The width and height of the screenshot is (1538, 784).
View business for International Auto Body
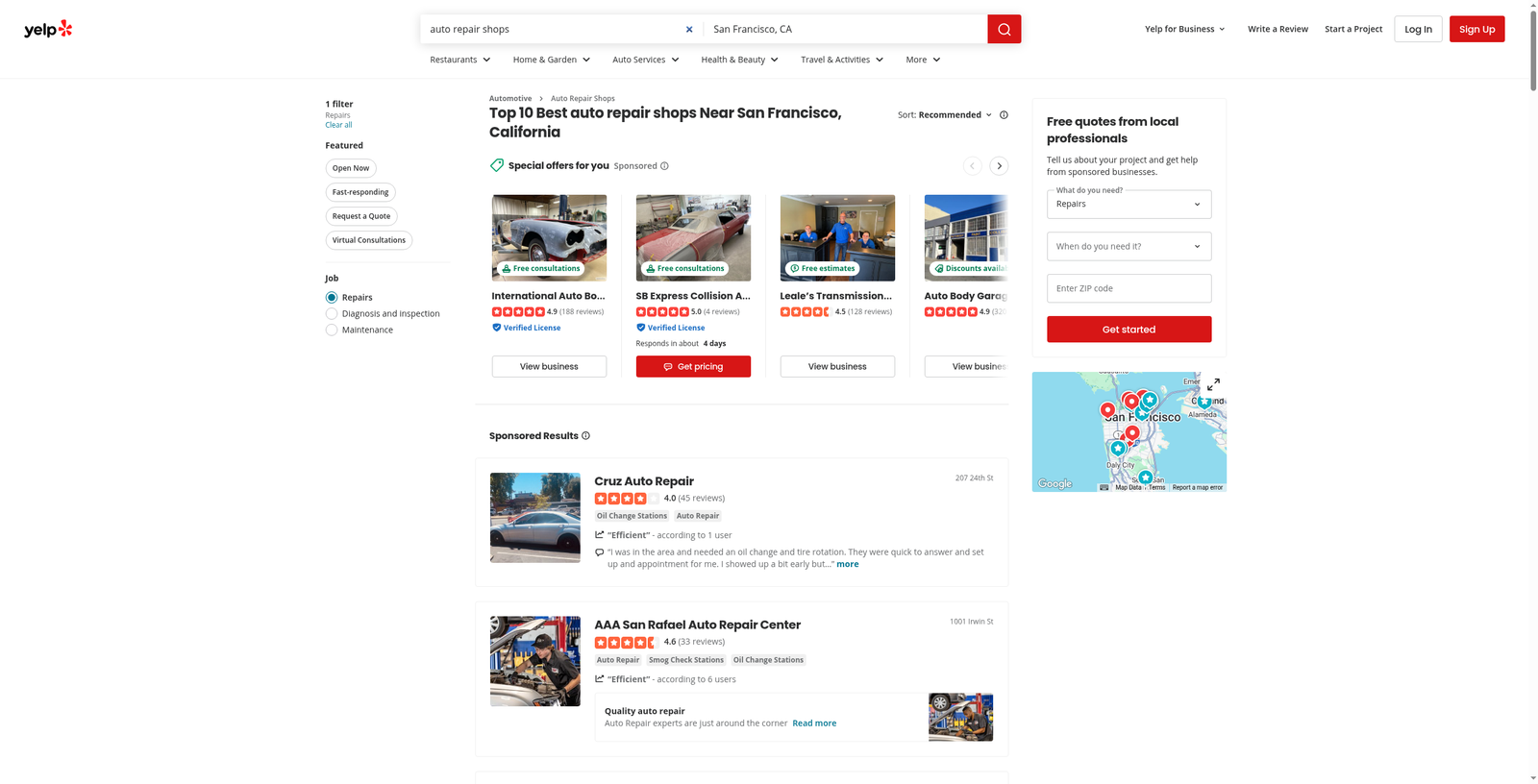click(x=549, y=366)
